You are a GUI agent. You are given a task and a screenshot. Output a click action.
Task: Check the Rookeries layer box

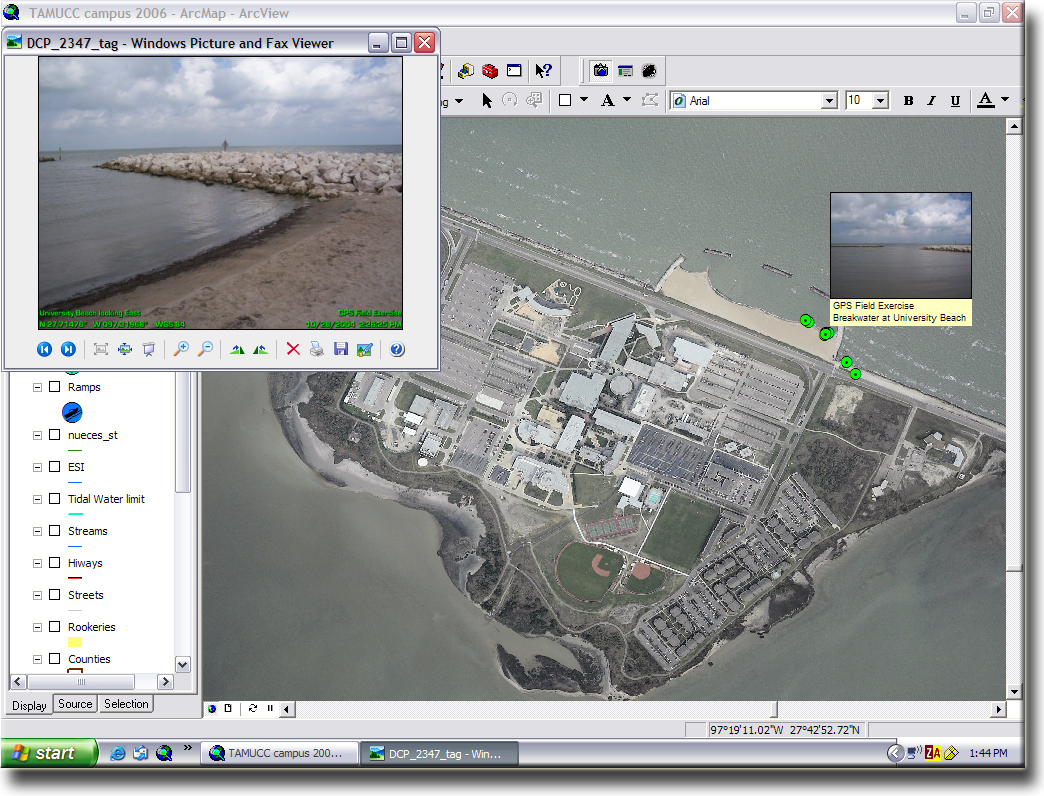click(55, 626)
